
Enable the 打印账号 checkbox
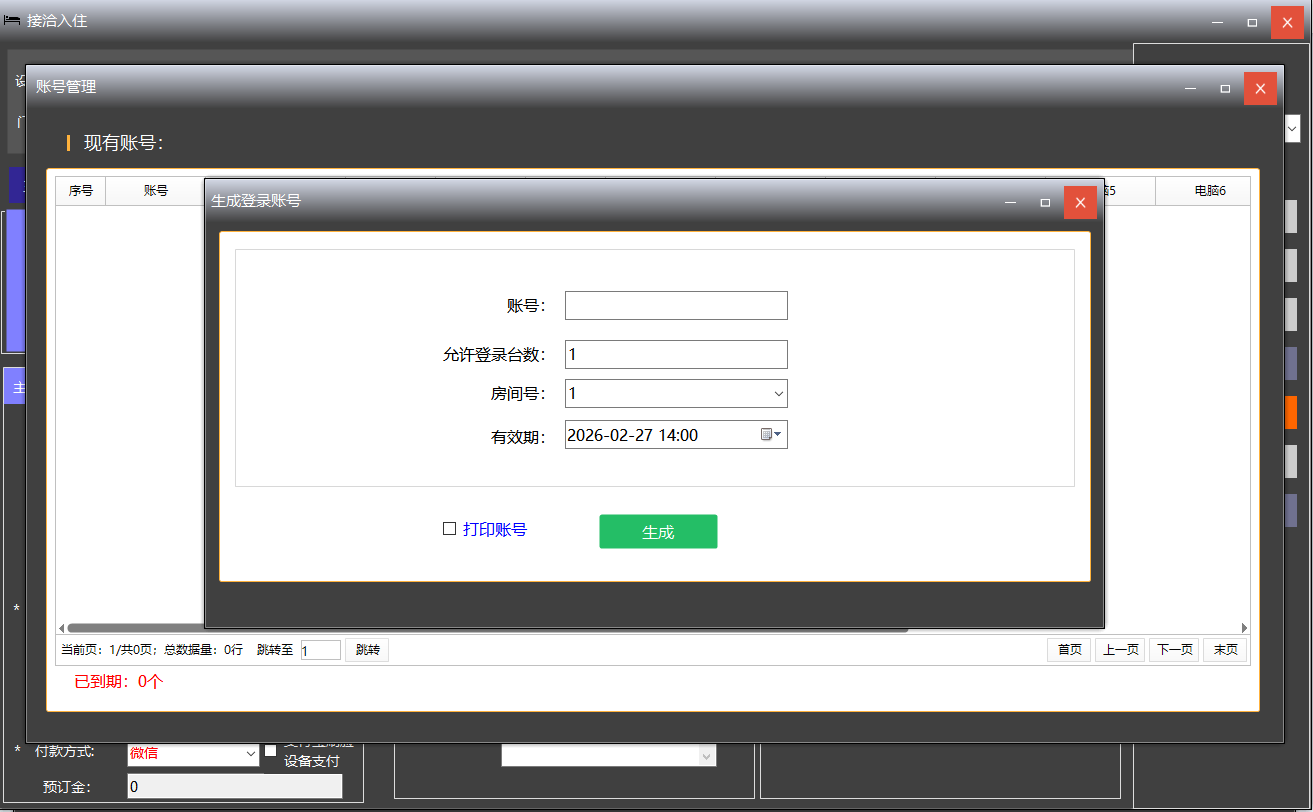coord(450,529)
